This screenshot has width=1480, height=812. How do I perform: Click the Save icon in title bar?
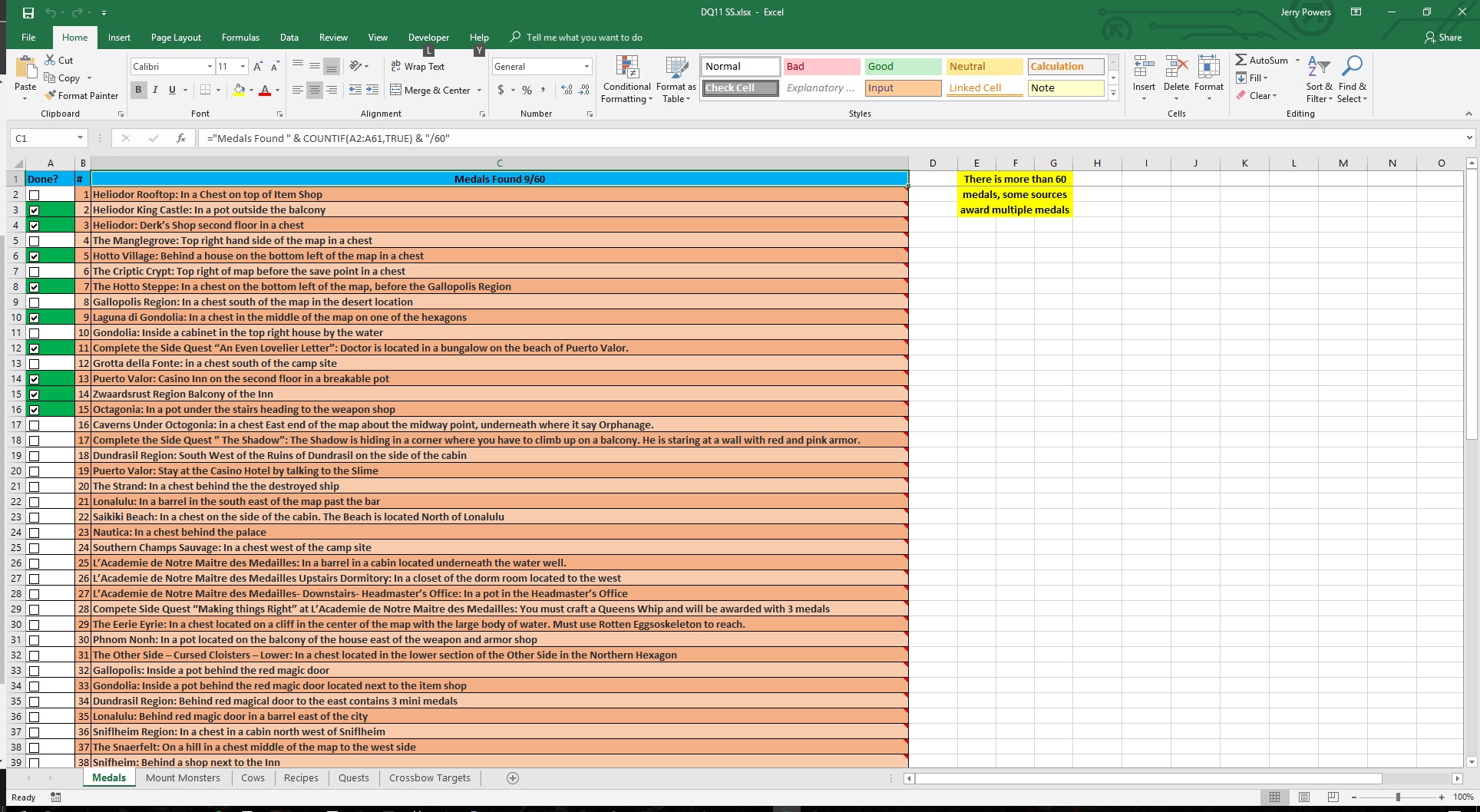point(28,12)
